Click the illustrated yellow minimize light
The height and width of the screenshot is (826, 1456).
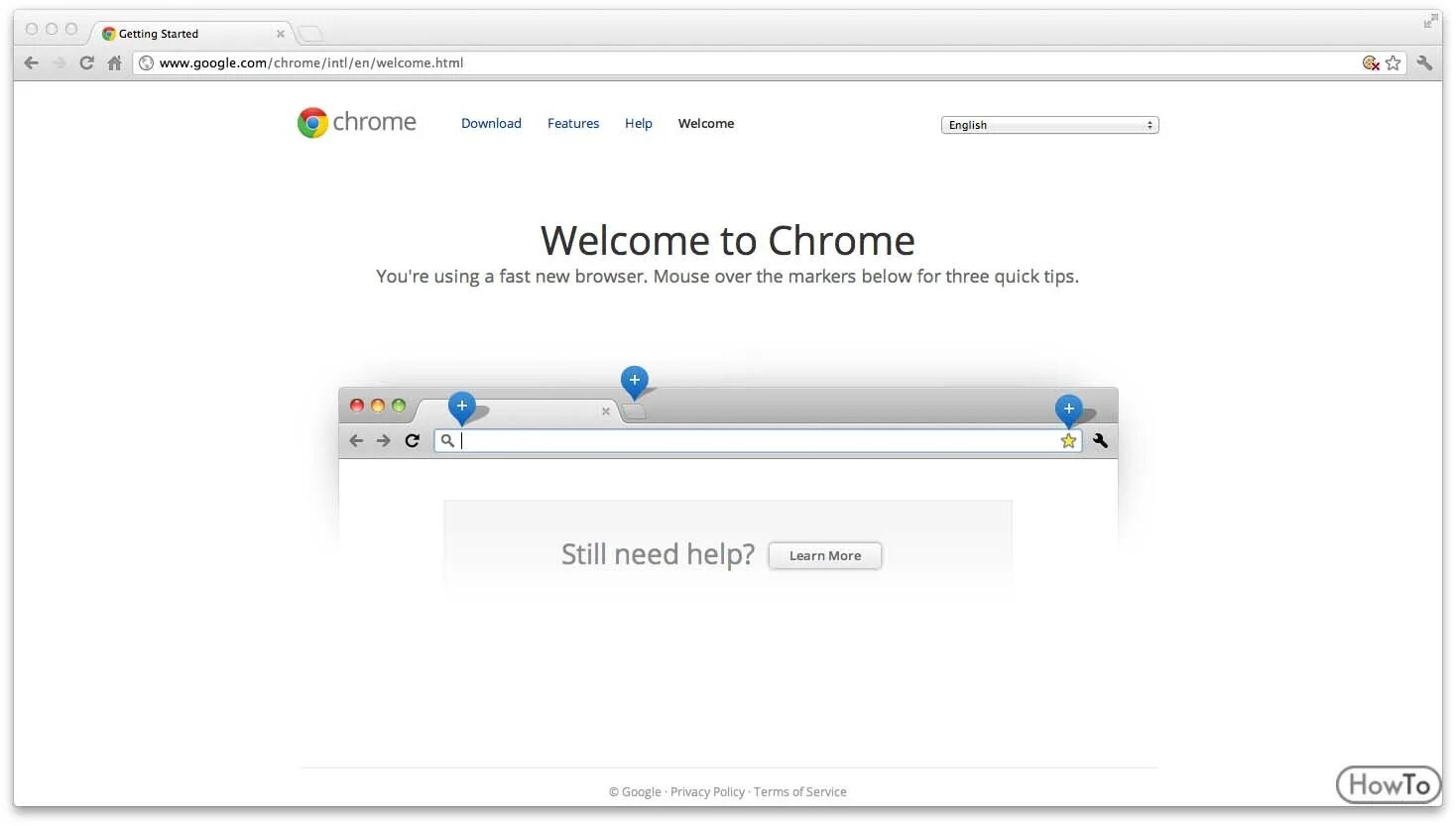pos(378,406)
